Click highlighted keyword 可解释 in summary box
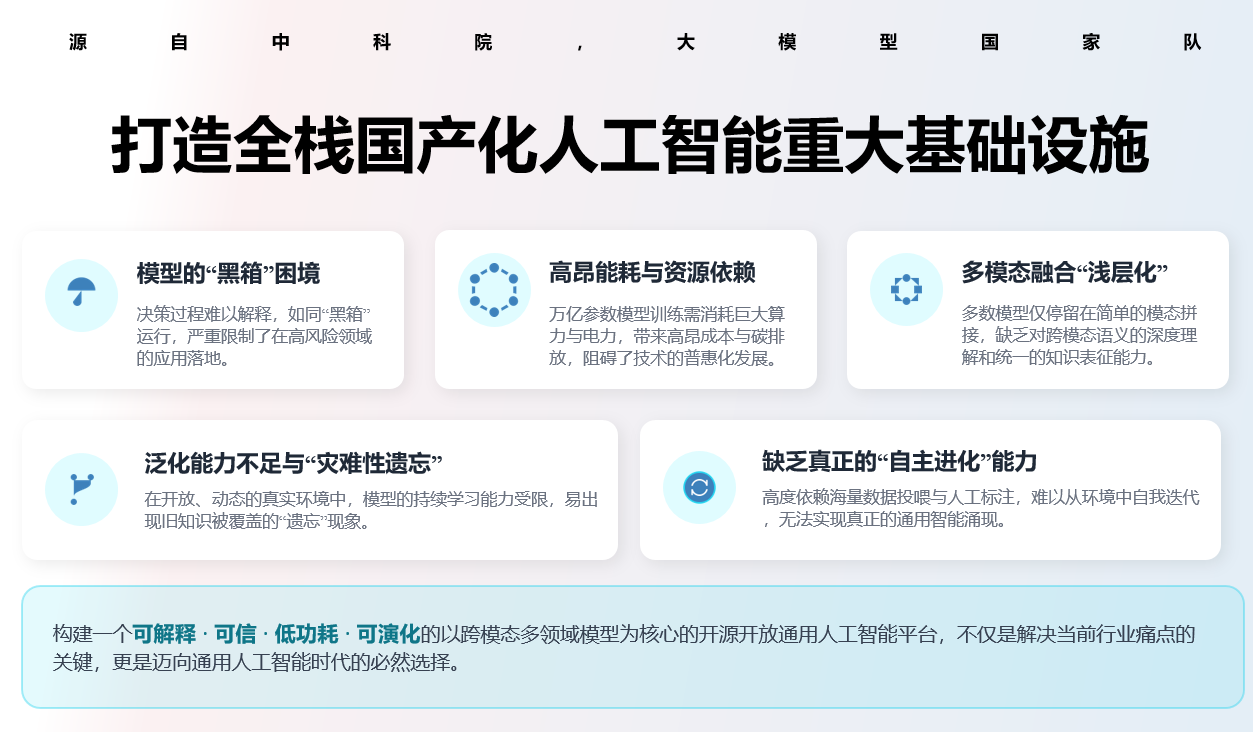The height and width of the screenshot is (732, 1253). coord(164,634)
